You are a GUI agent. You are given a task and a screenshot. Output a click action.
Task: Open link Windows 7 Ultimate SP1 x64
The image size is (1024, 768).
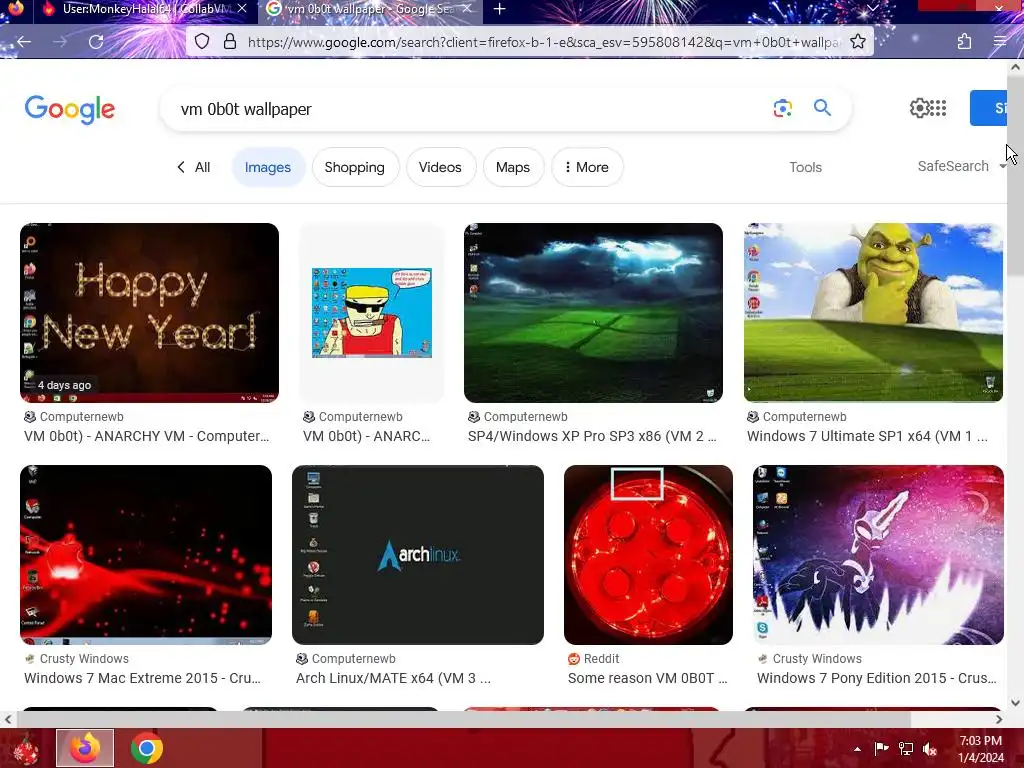867,436
